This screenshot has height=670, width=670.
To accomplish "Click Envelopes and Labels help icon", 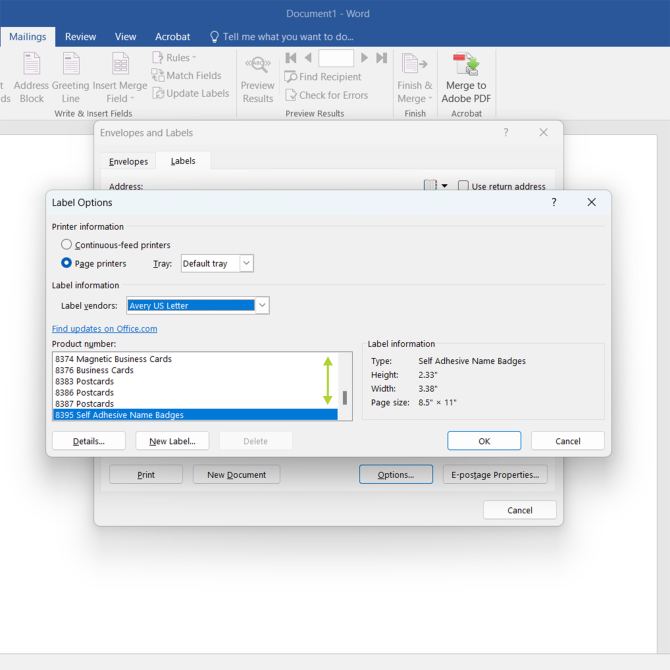I will pyautogui.click(x=506, y=132).
